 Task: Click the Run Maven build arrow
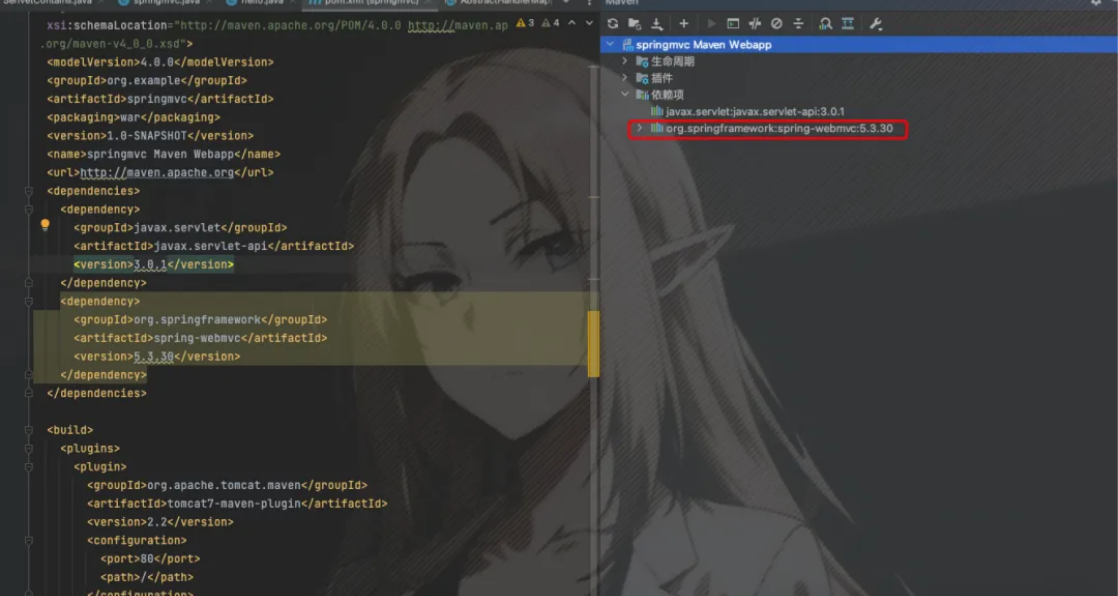[x=711, y=24]
